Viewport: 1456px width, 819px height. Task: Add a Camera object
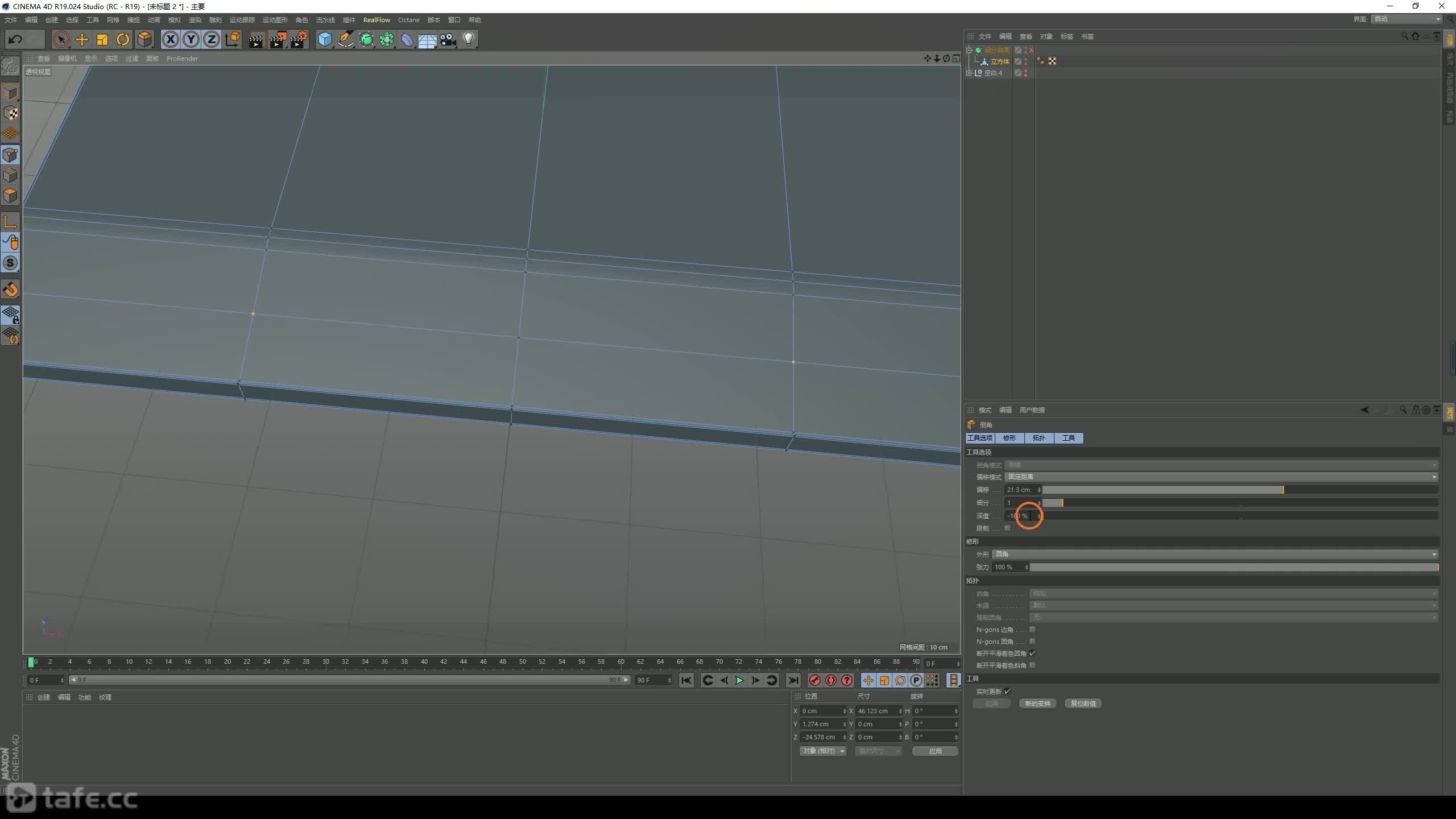pos(448,39)
